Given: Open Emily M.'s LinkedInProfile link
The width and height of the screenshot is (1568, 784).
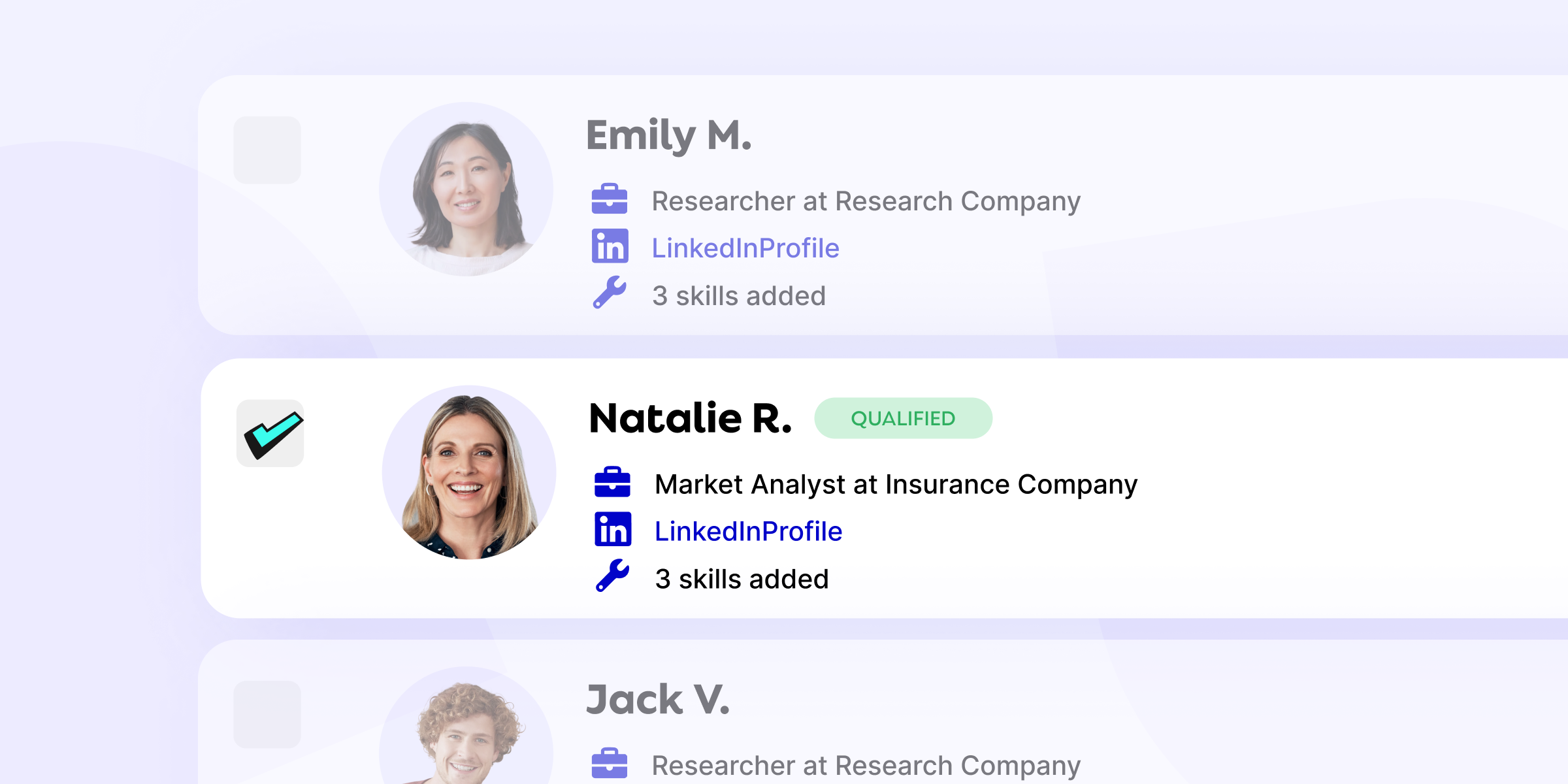Looking at the screenshot, I should pyautogui.click(x=745, y=248).
